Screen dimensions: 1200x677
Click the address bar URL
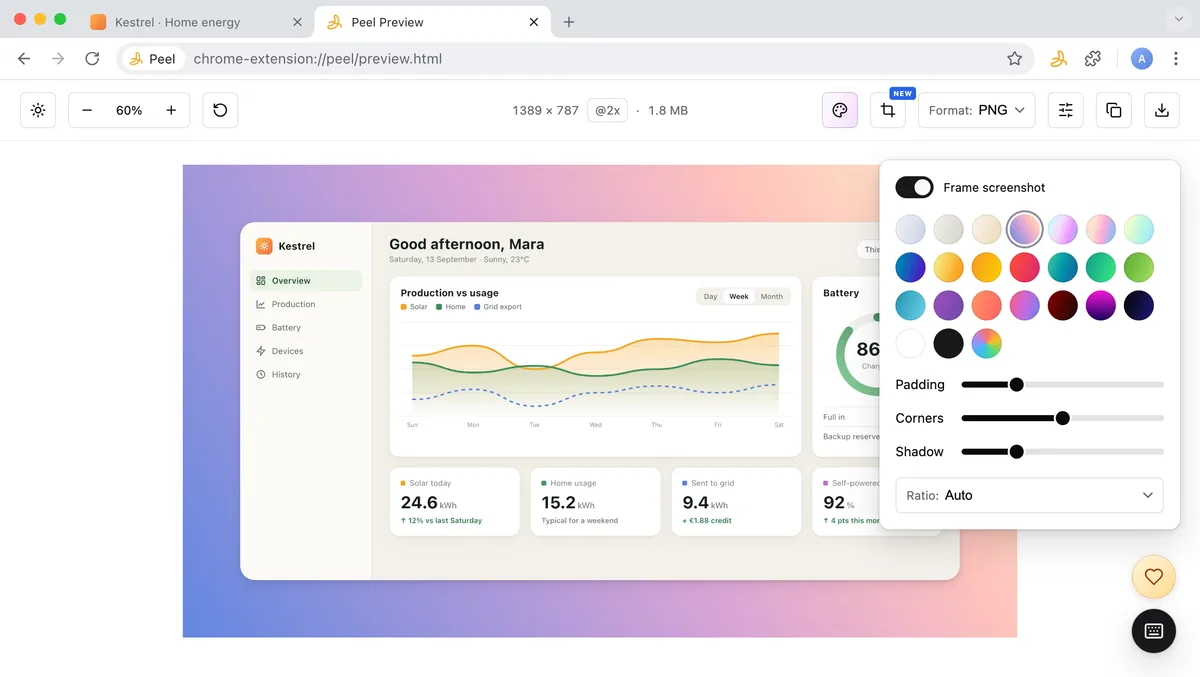(318, 59)
